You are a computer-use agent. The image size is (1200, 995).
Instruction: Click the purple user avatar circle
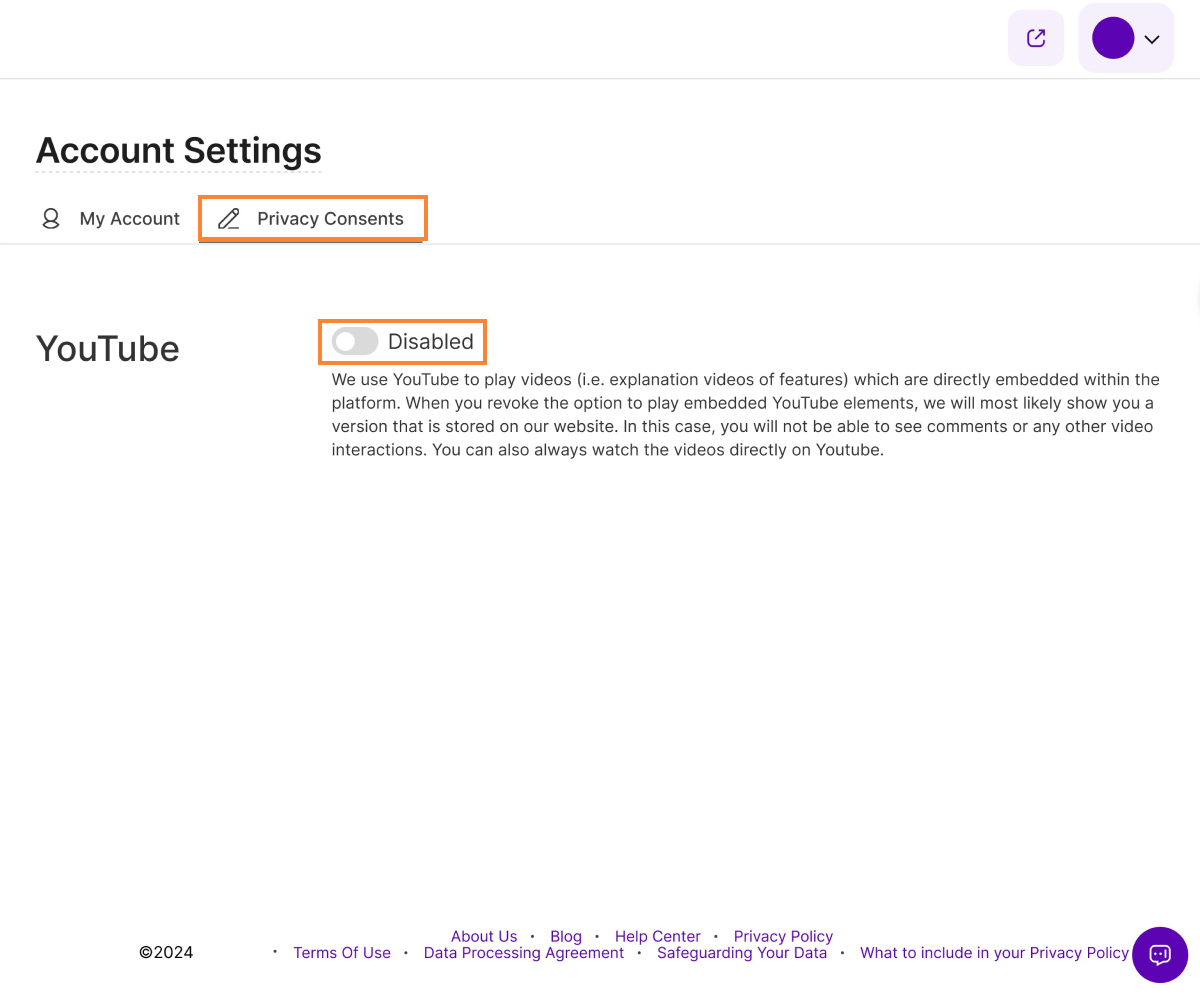pyautogui.click(x=1112, y=38)
